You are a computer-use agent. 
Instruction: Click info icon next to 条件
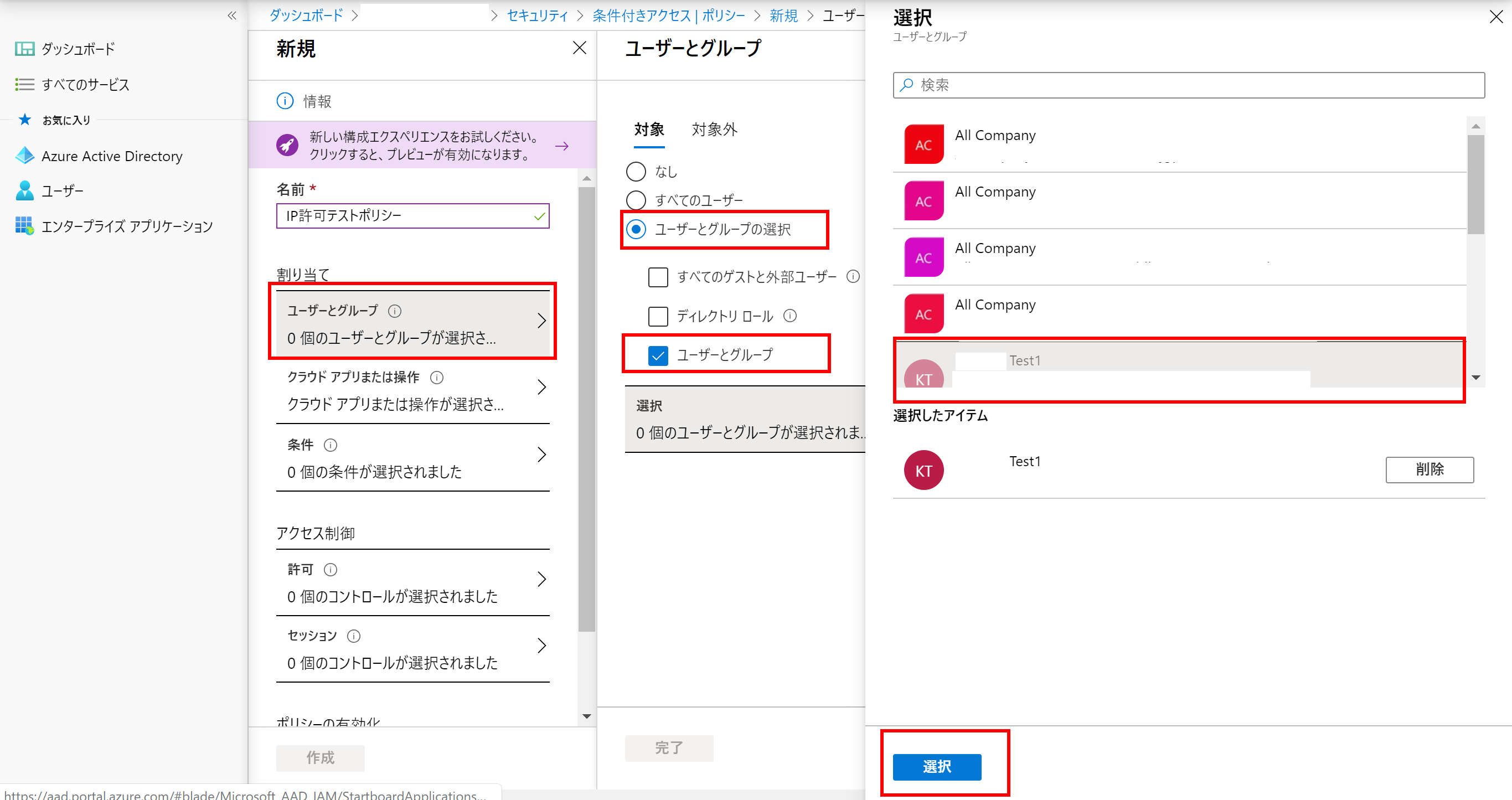pos(331,445)
